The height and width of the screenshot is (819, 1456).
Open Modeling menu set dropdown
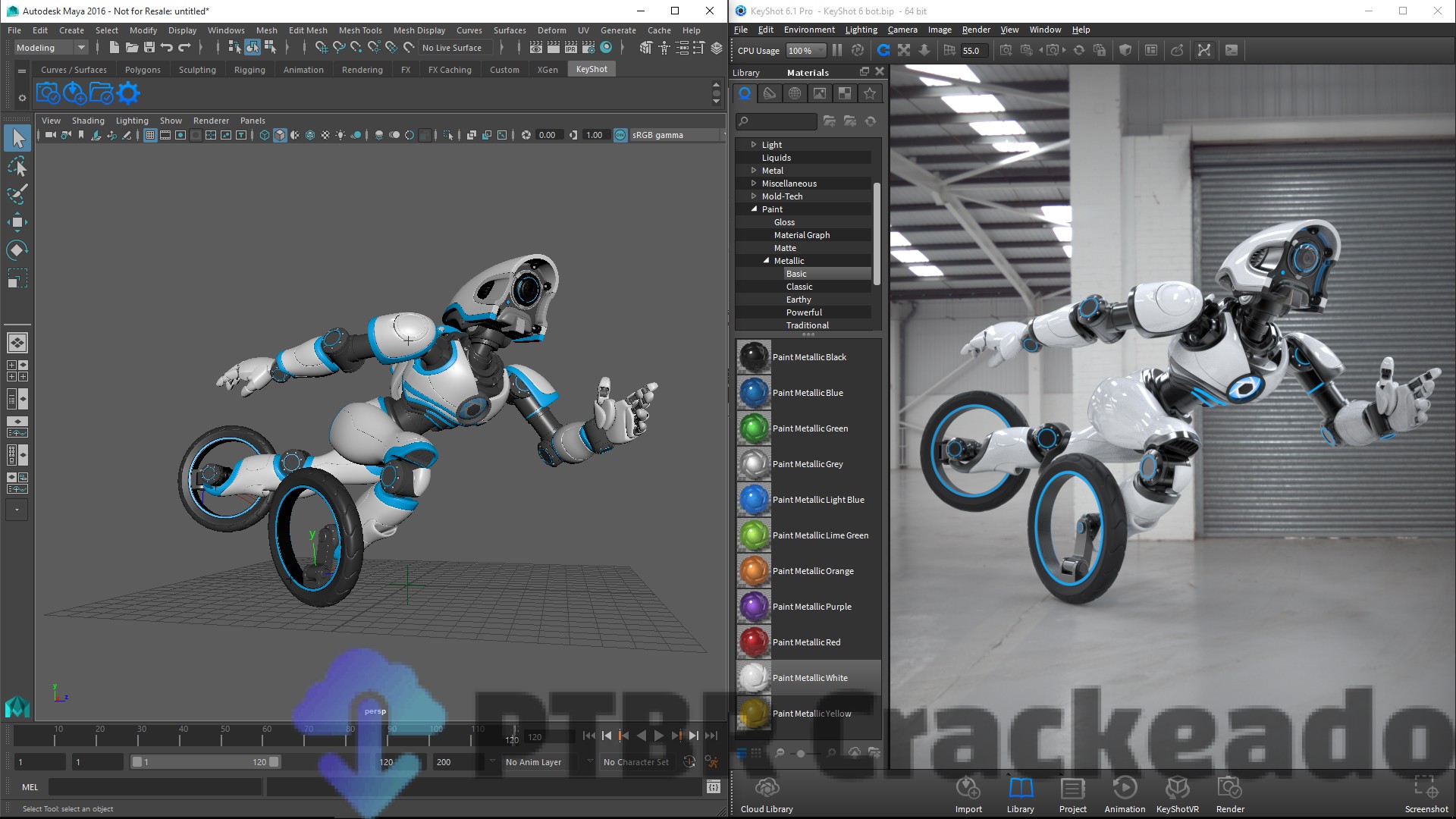(x=51, y=48)
